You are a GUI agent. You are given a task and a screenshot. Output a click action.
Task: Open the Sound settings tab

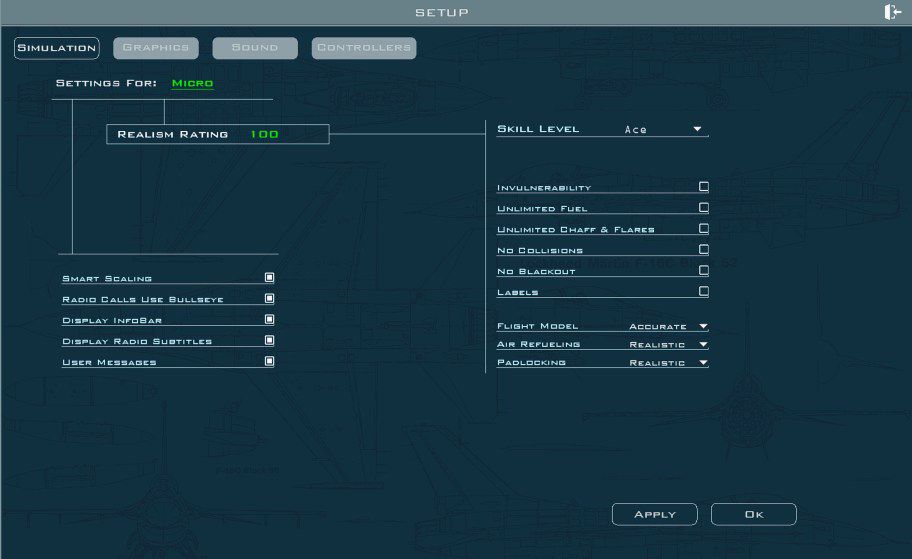pyautogui.click(x=254, y=48)
